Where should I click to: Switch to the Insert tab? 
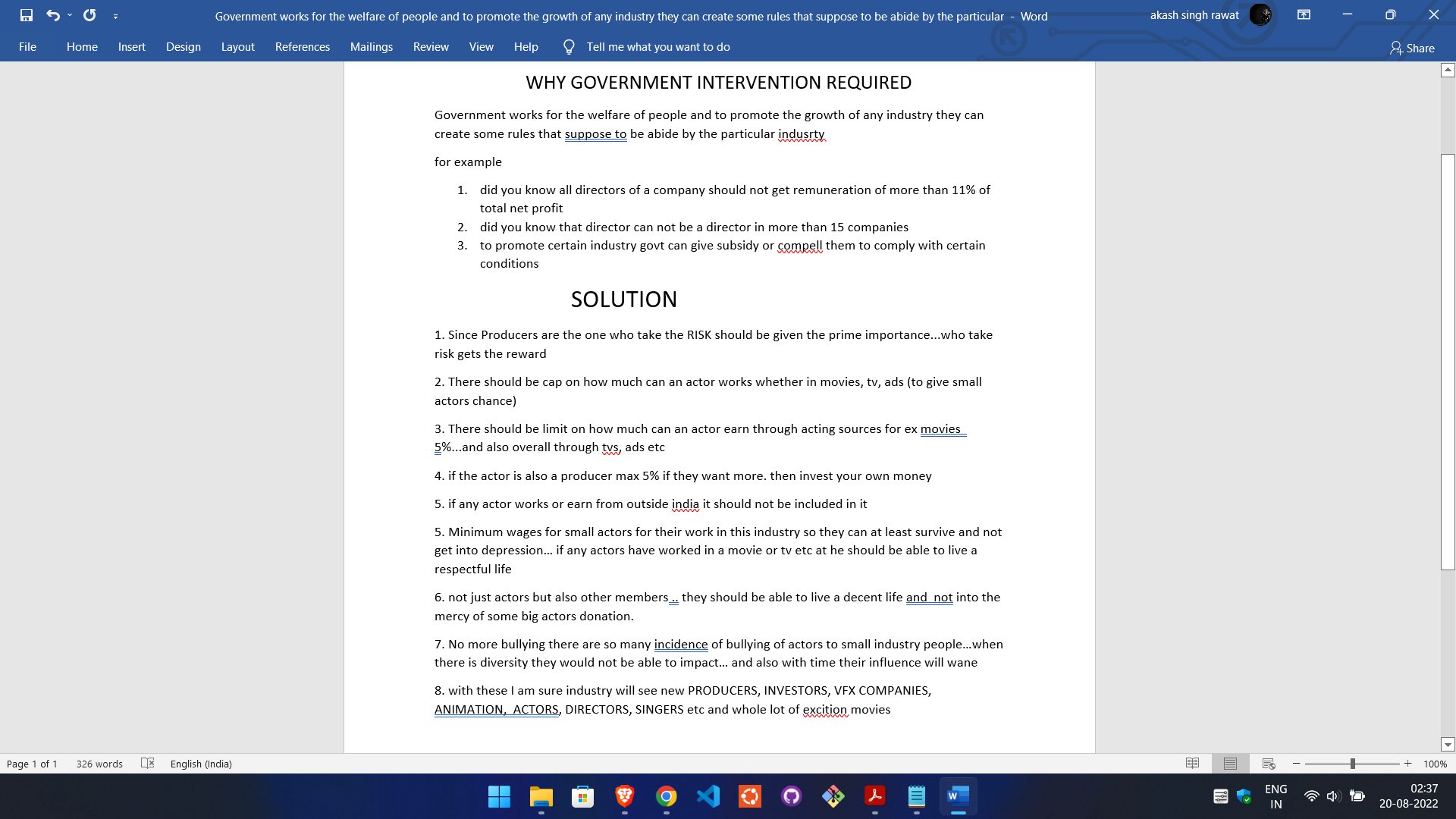[x=132, y=47]
